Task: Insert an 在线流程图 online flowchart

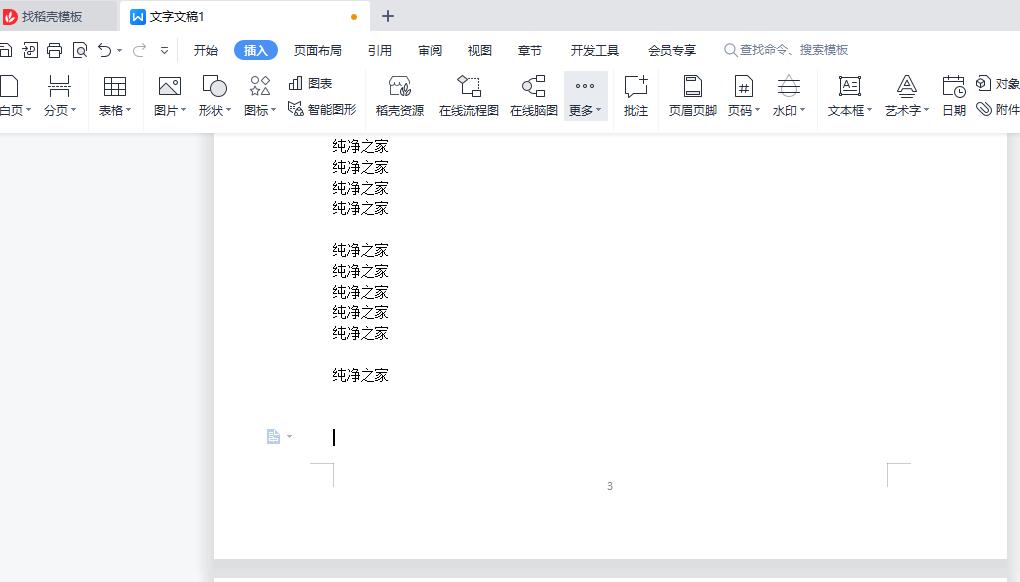Action: pos(468,96)
